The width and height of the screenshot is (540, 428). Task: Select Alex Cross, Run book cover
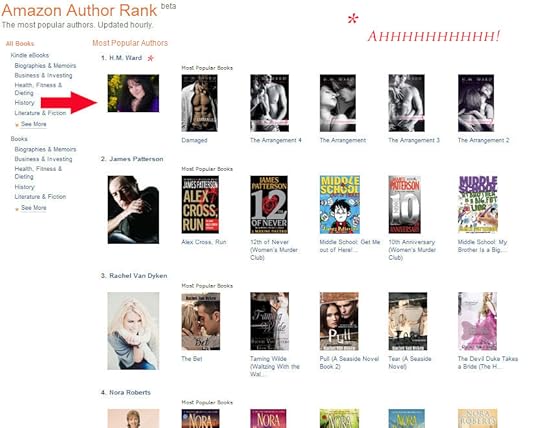pos(200,205)
